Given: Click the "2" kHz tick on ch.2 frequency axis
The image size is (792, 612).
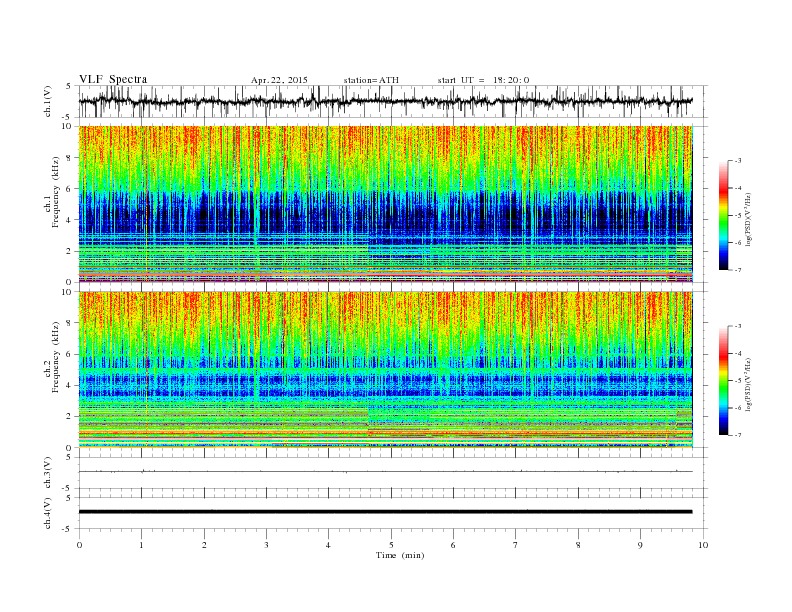Looking at the screenshot, I should (x=70, y=417).
